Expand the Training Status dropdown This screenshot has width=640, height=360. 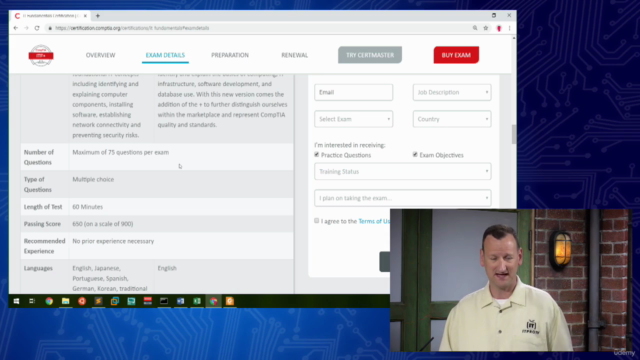[403, 171]
